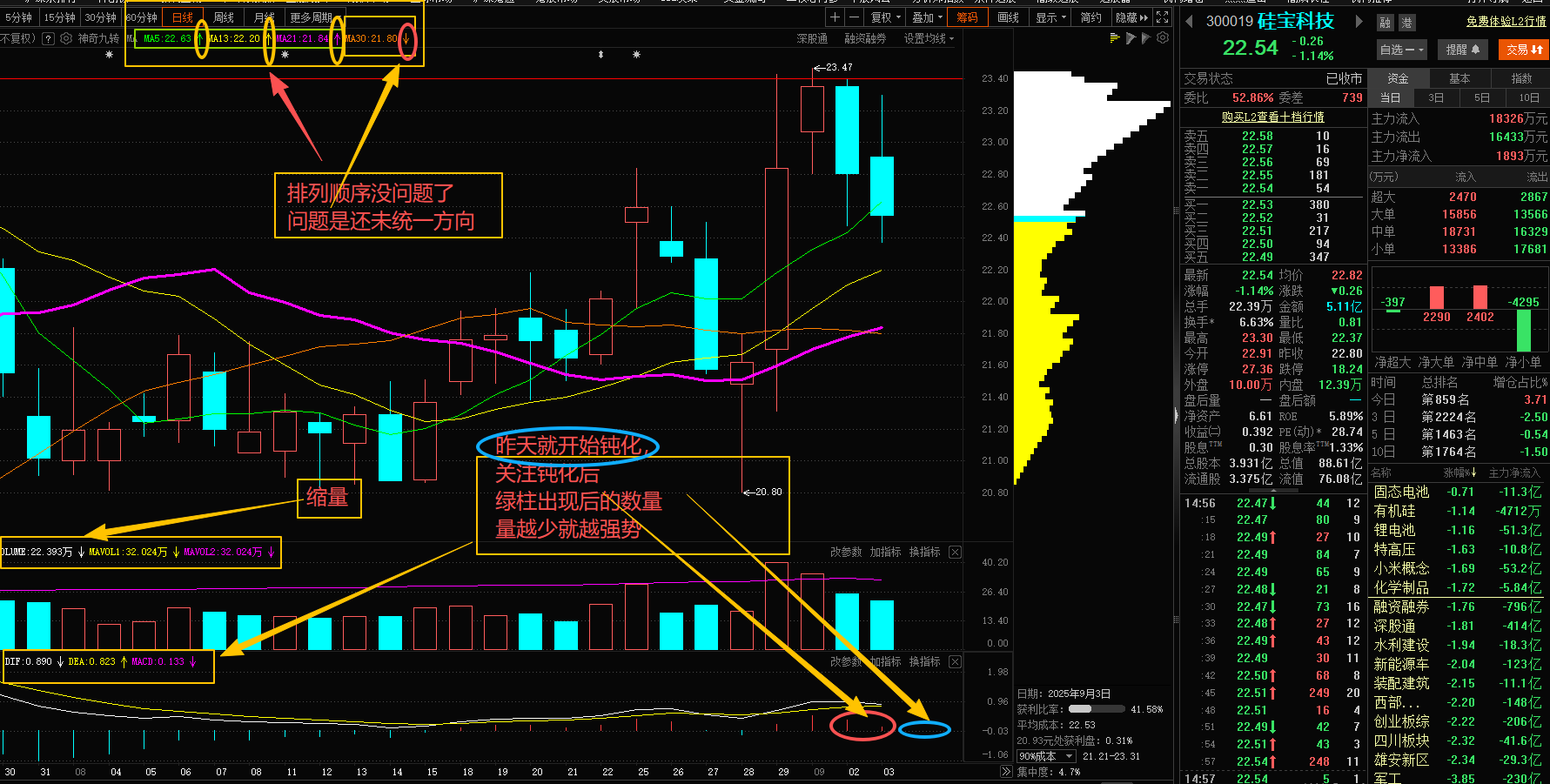This screenshot has height=784, width=1550.
Task: Open 雄安新区 sector row
Action: (x=1457, y=760)
